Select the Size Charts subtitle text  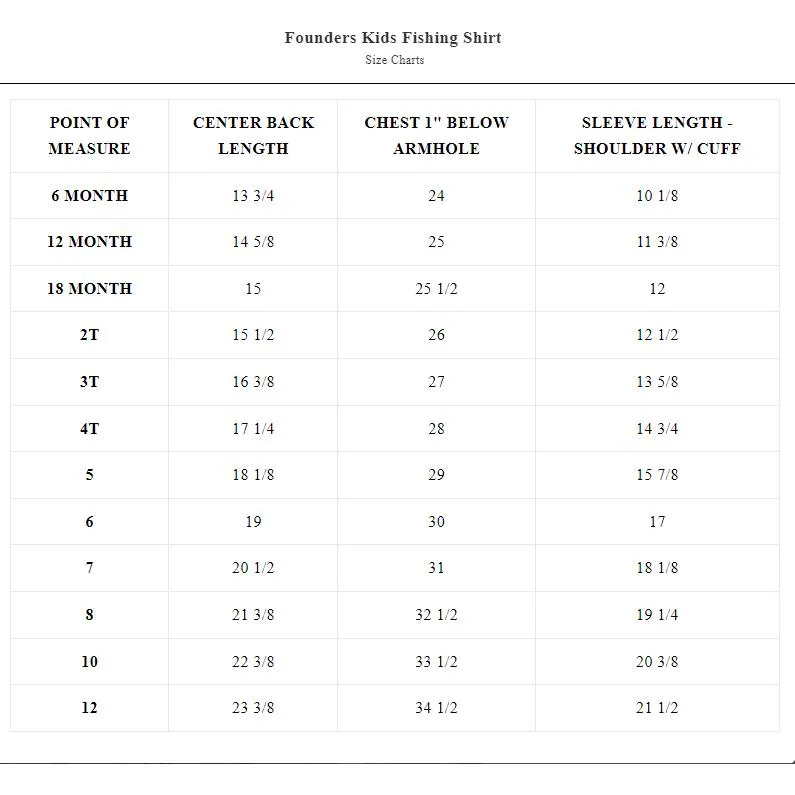click(394, 60)
